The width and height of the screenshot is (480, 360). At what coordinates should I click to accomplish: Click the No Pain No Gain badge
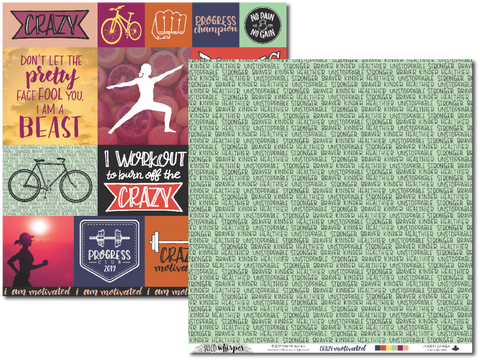pos(263,25)
